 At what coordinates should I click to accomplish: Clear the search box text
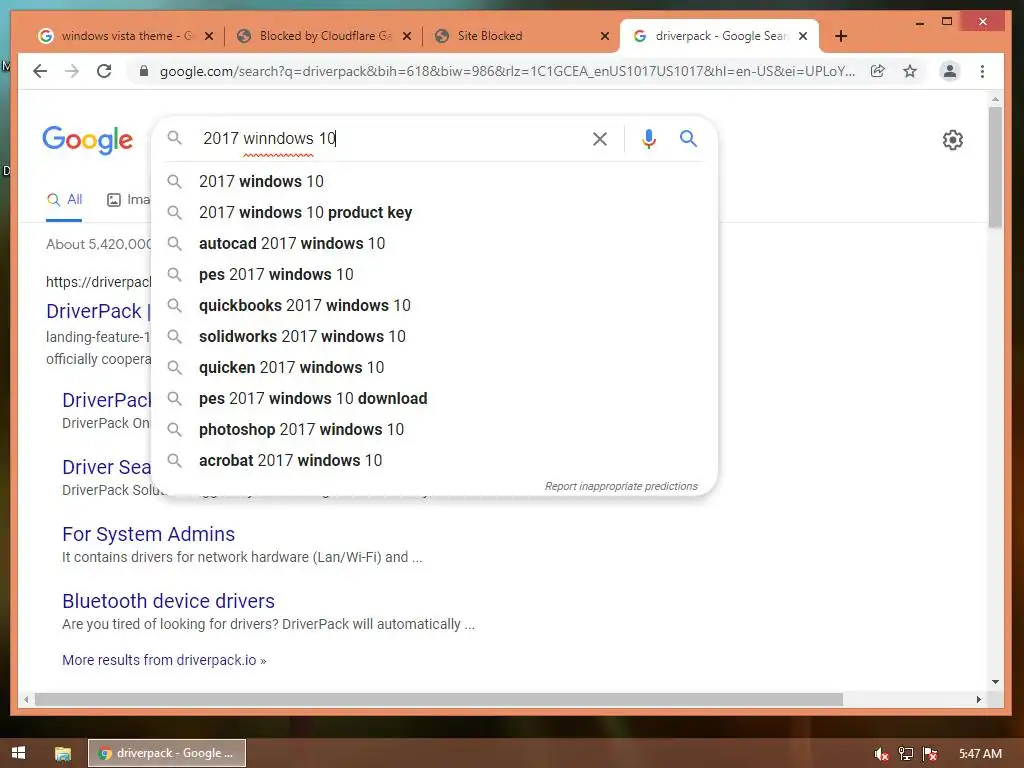pyautogui.click(x=600, y=138)
